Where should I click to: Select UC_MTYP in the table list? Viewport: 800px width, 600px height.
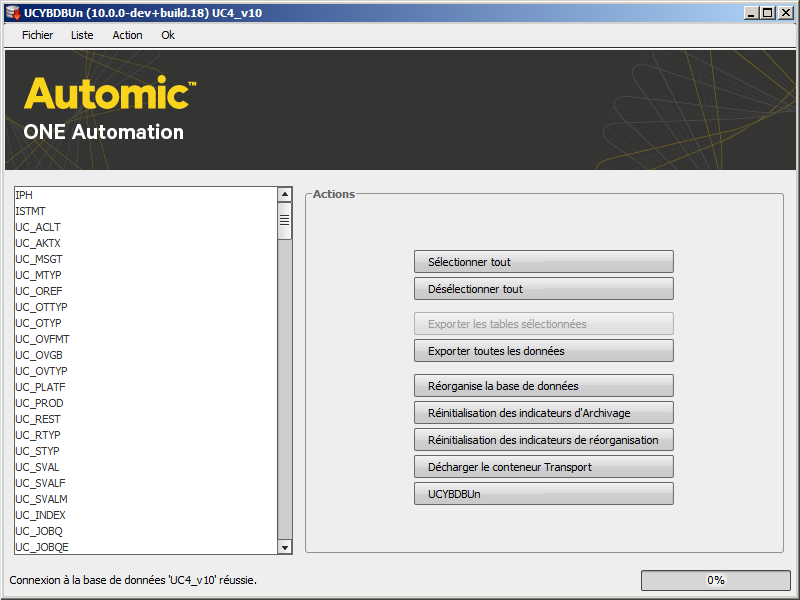[146, 275]
